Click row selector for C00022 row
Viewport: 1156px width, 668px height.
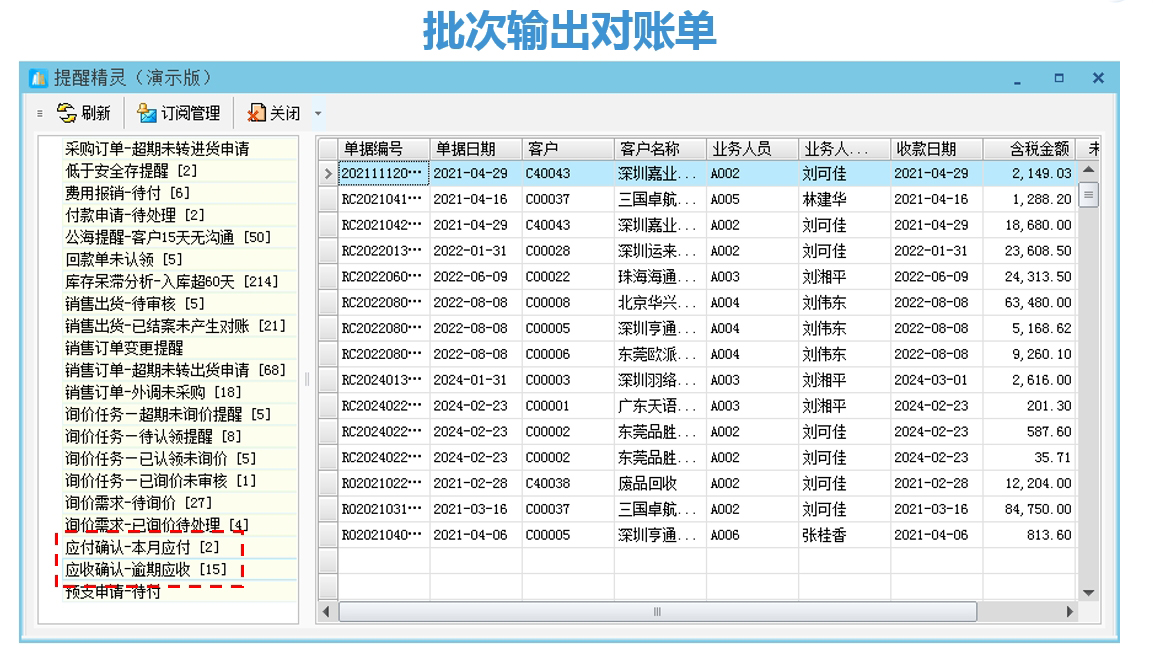328,277
